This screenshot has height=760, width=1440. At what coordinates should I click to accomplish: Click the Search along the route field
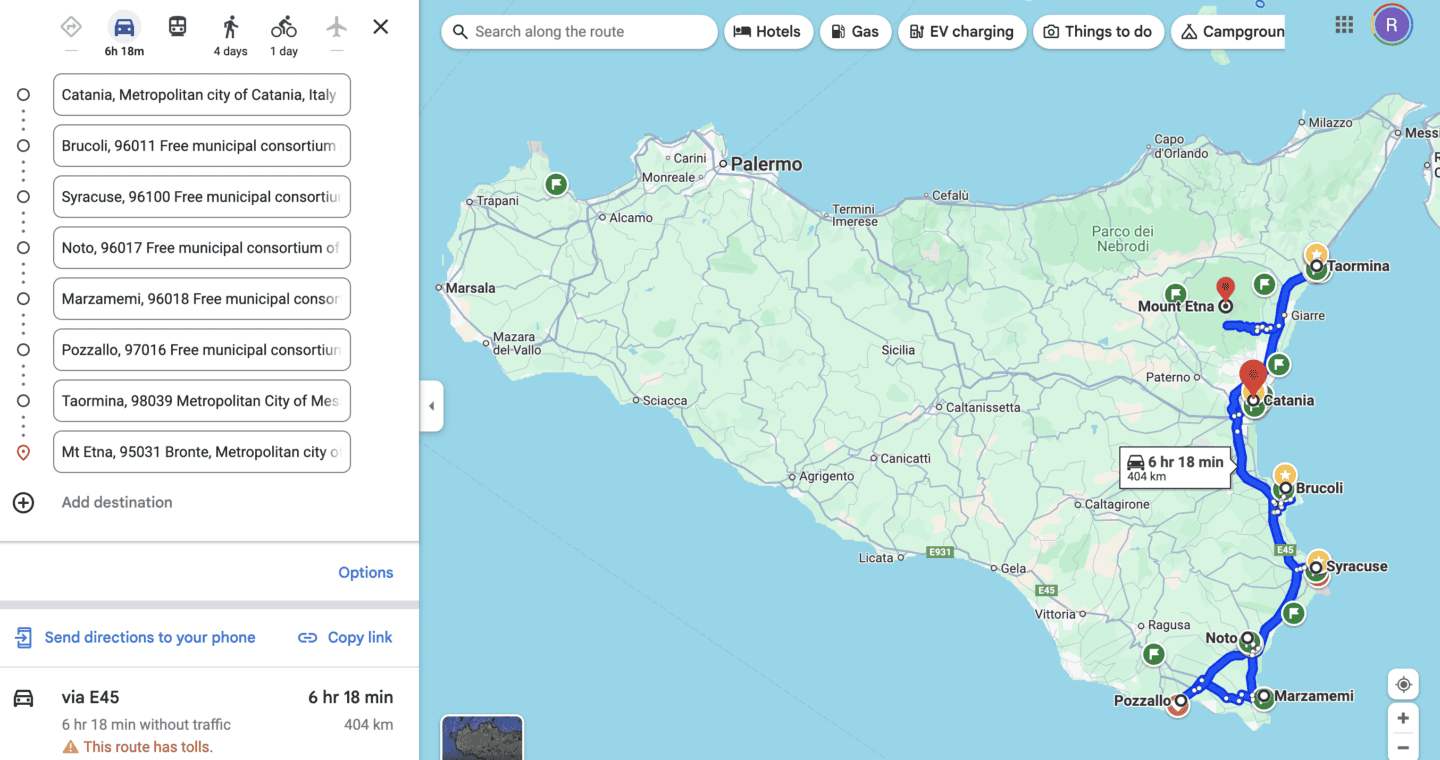(580, 32)
